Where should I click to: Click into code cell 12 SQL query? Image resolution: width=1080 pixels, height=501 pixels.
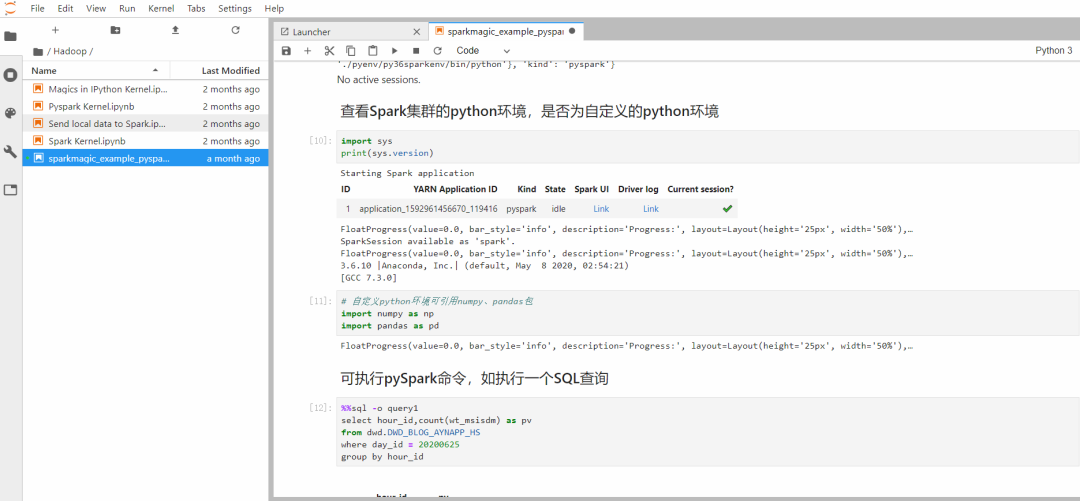pos(707,431)
